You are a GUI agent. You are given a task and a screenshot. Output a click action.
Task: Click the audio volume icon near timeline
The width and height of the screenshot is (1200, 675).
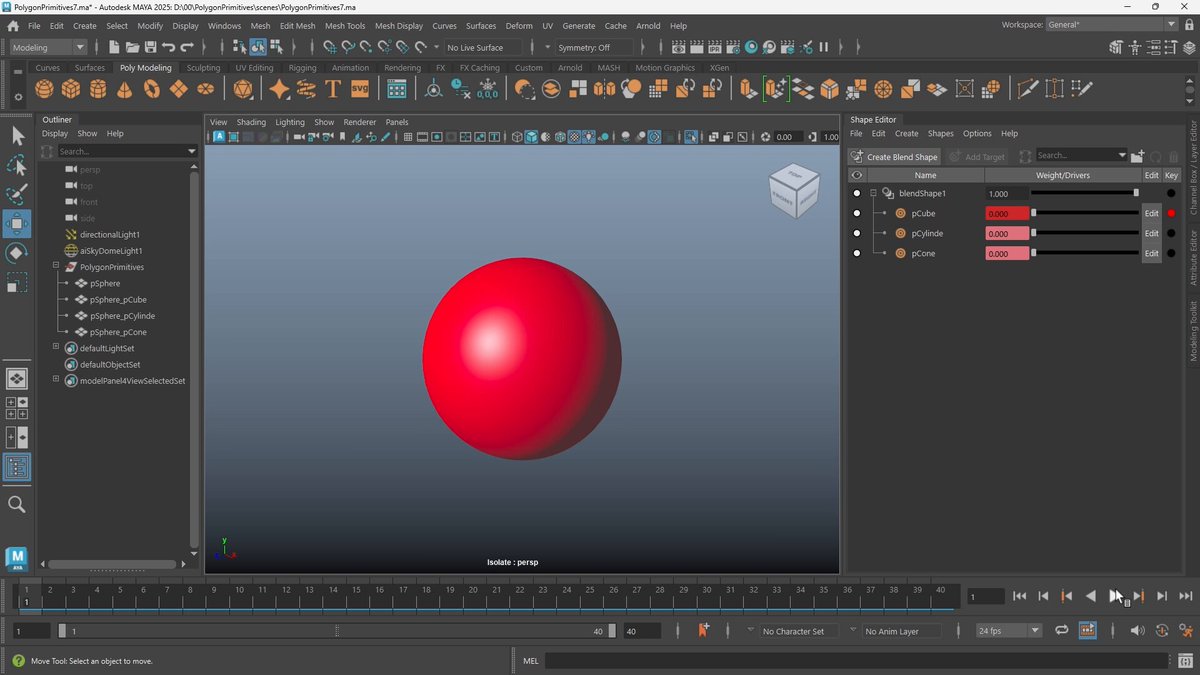click(x=1137, y=631)
